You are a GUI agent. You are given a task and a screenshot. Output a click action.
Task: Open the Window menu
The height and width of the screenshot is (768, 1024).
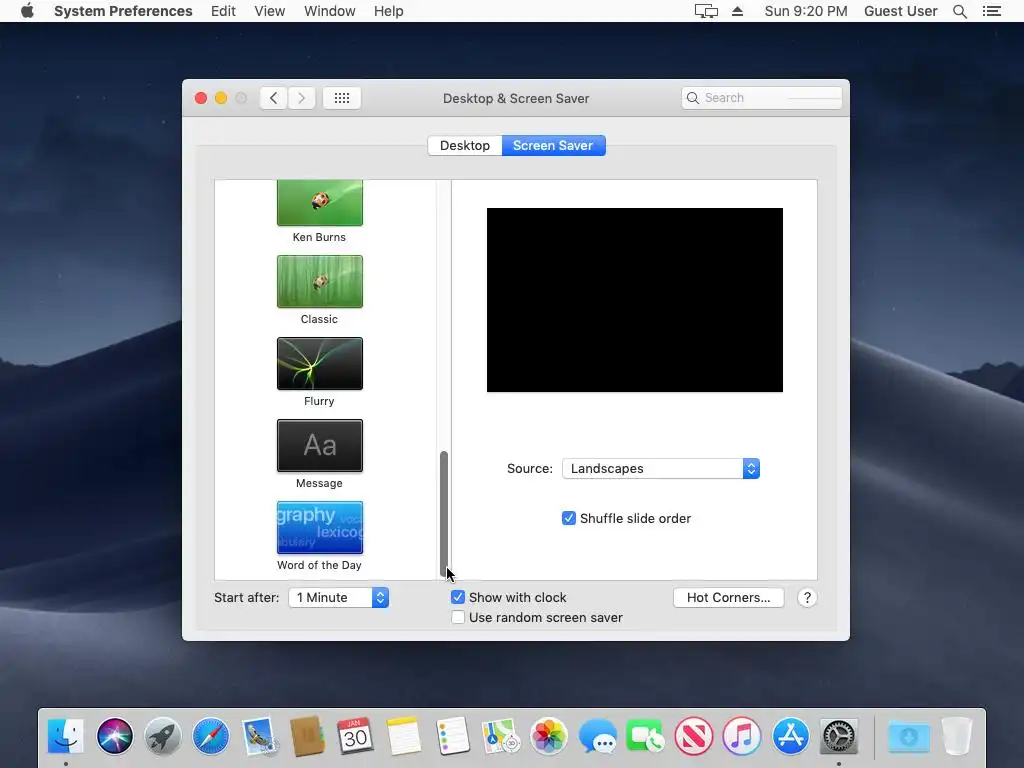pyautogui.click(x=330, y=11)
